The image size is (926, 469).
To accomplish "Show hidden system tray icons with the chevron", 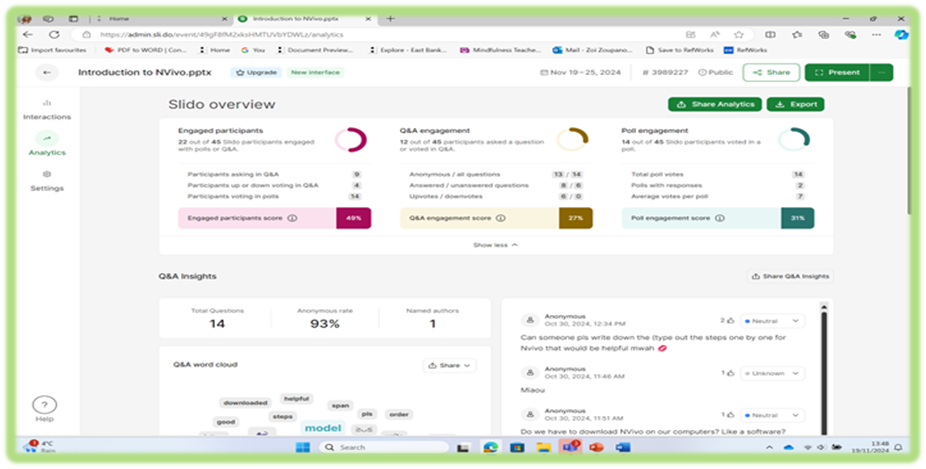I will tap(769, 447).
